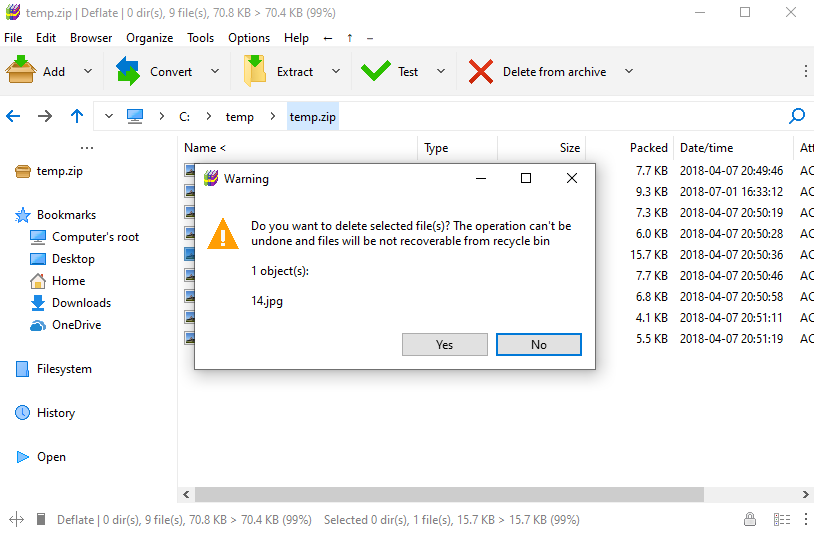Click temp folder in breadcrumb path
Image resolution: width=814 pixels, height=533 pixels.
point(239,117)
